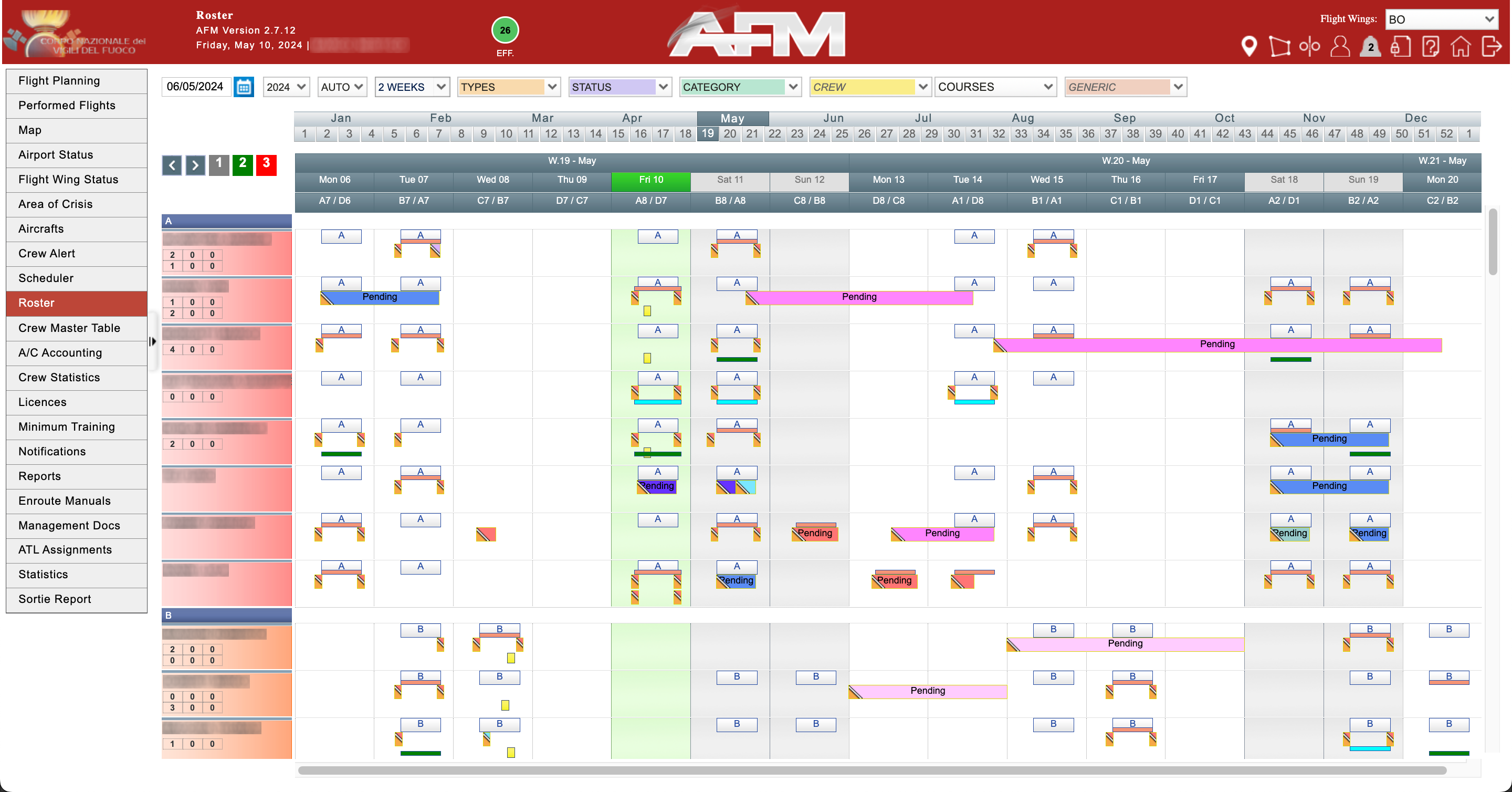This screenshot has height=792, width=1512.
Task: Open the user profile icon
Action: pos(1340,46)
